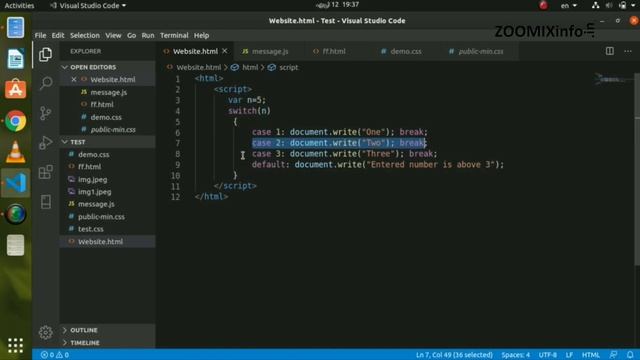Open the volume icon in top bar

coord(609,5)
